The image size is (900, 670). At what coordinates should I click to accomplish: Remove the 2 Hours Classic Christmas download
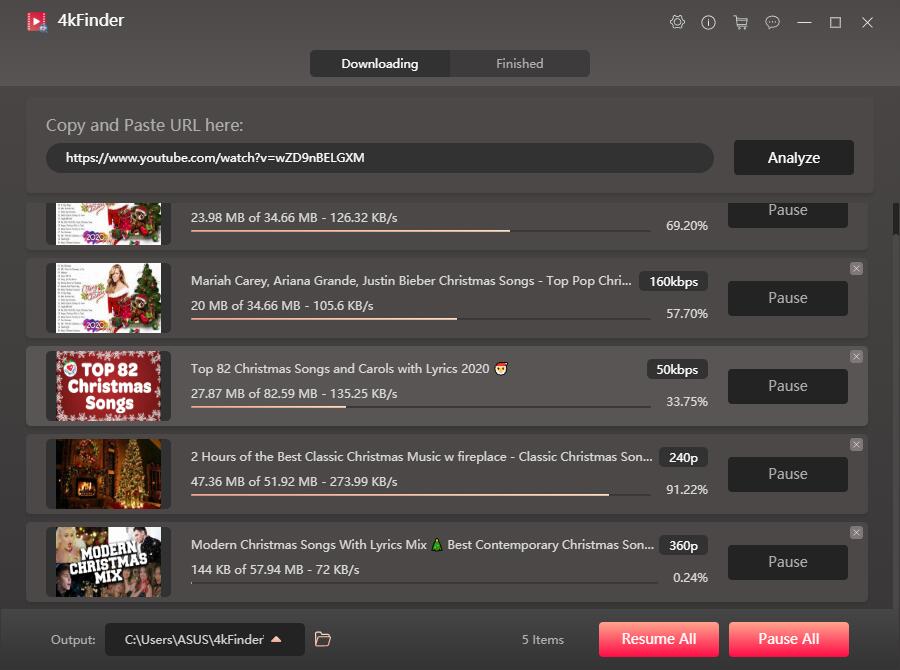pyautogui.click(x=856, y=445)
